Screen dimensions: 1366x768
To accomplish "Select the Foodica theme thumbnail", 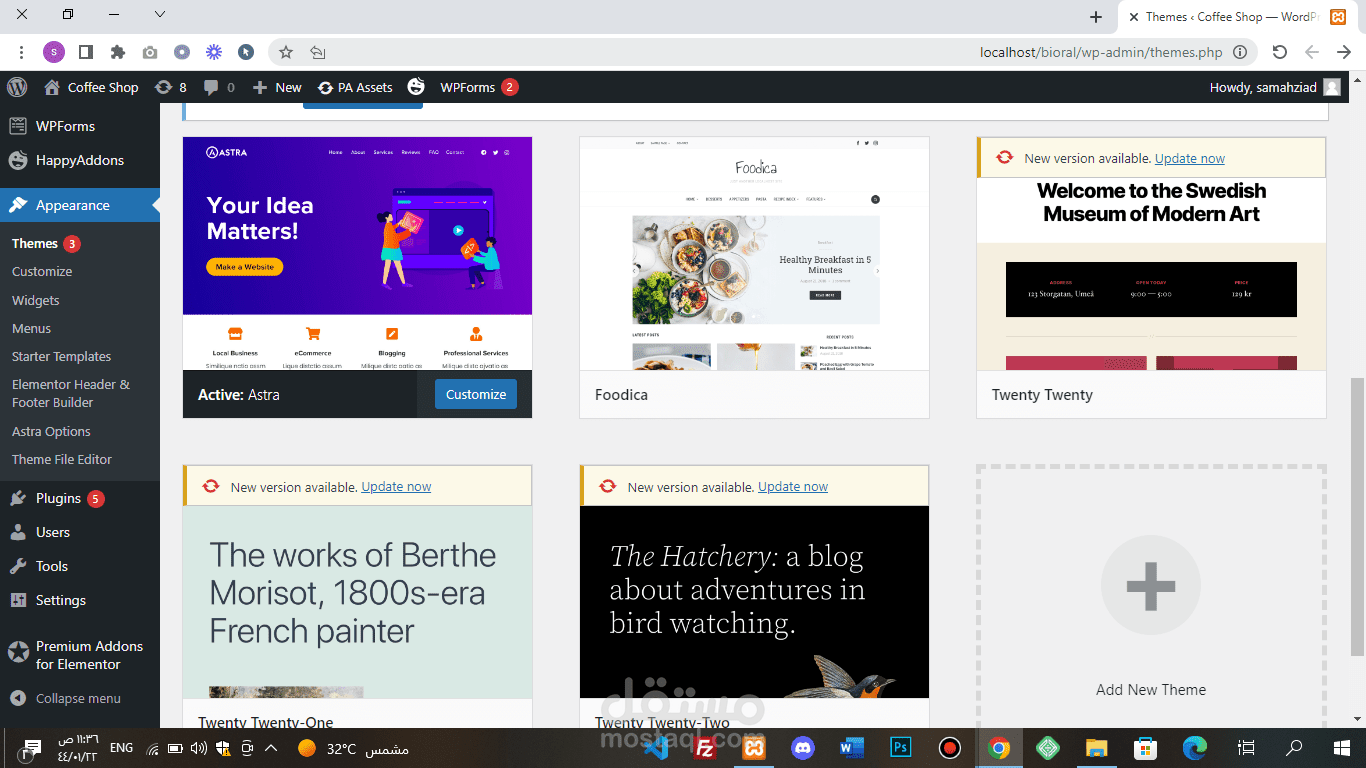I will (754, 254).
